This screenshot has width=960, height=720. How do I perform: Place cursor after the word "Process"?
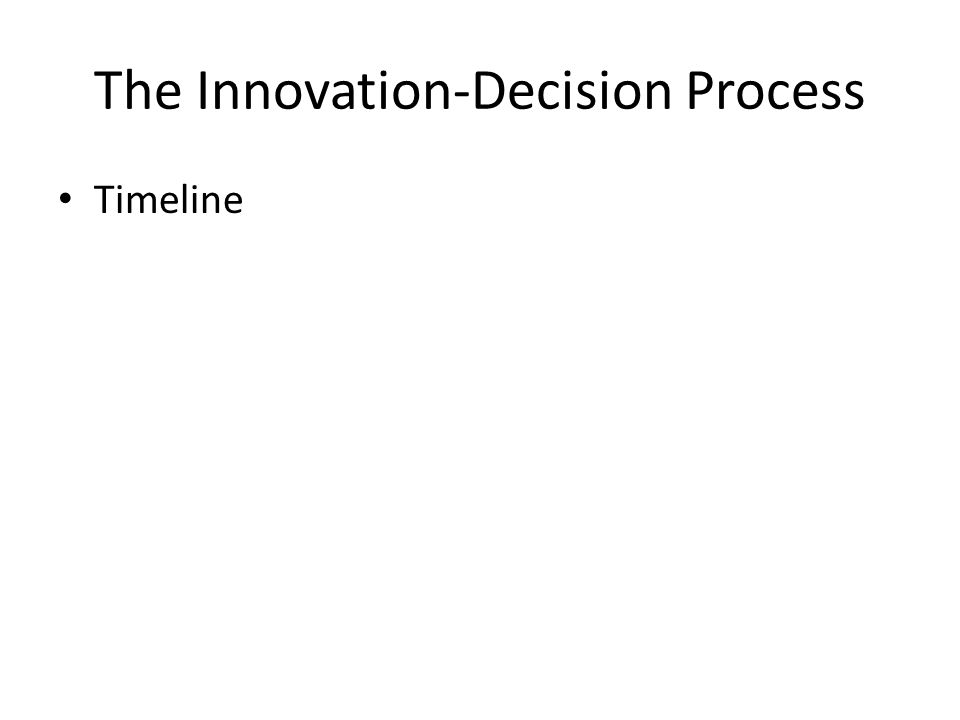[865, 89]
